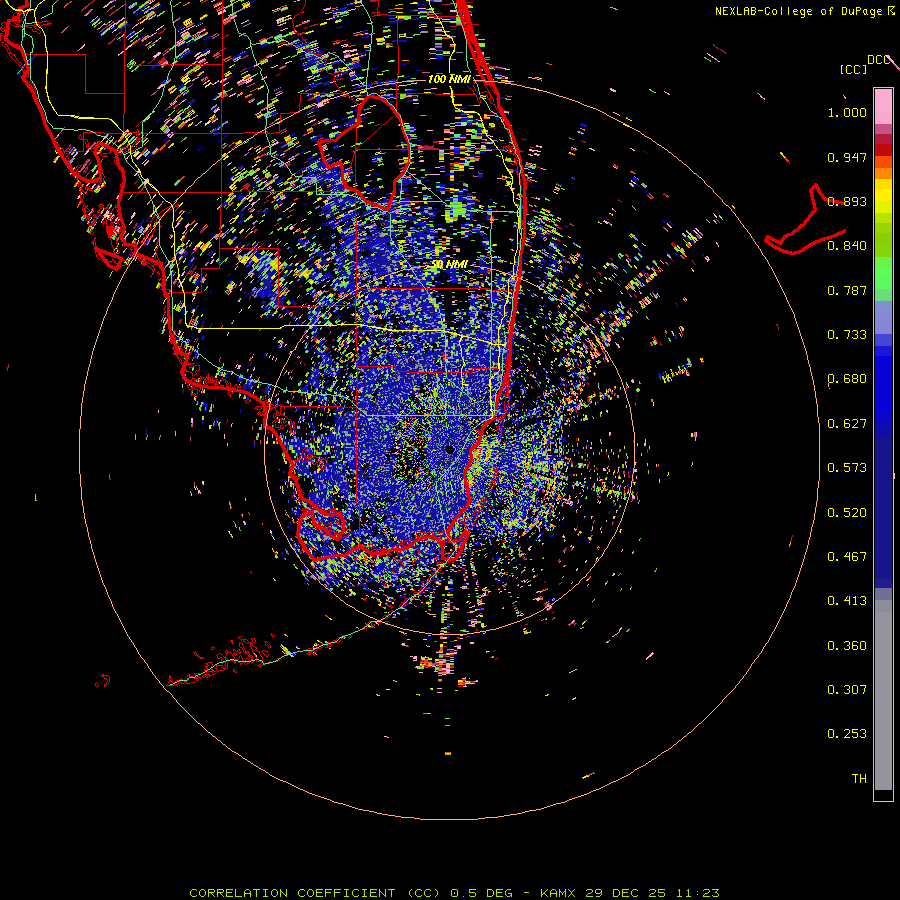The image size is (900, 900).
Task: Pick the yellow segment of the color bar
Action: [x=883, y=196]
